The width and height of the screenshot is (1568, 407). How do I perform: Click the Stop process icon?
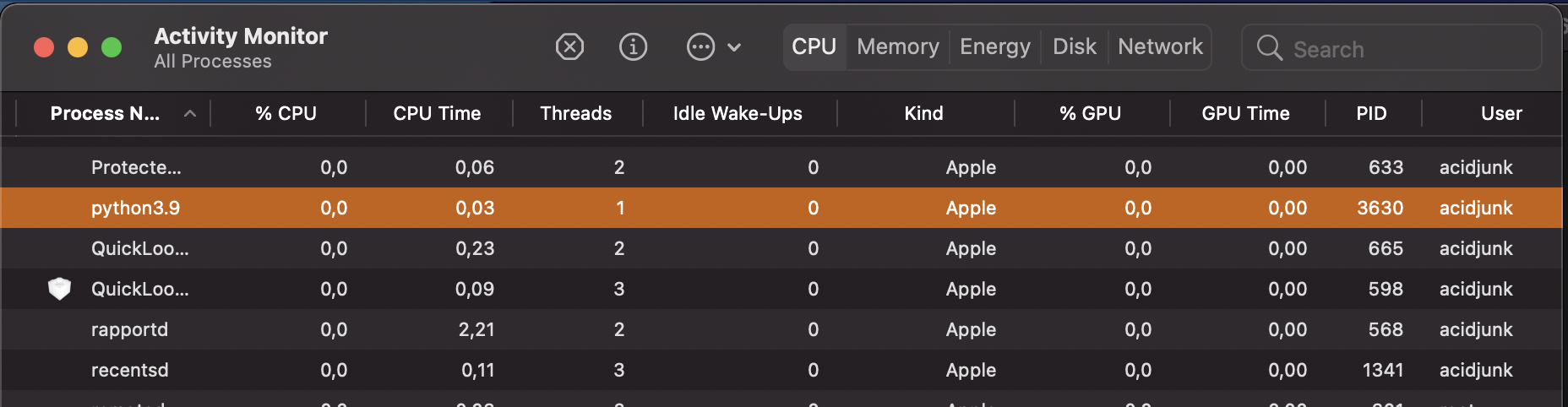coord(569,46)
